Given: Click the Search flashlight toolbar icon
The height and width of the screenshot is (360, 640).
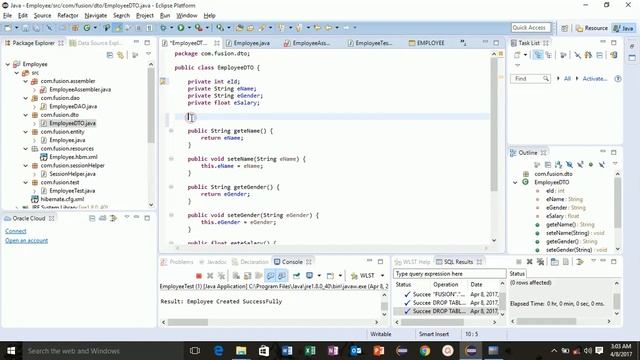Looking at the screenshot, I should [261, 28].
